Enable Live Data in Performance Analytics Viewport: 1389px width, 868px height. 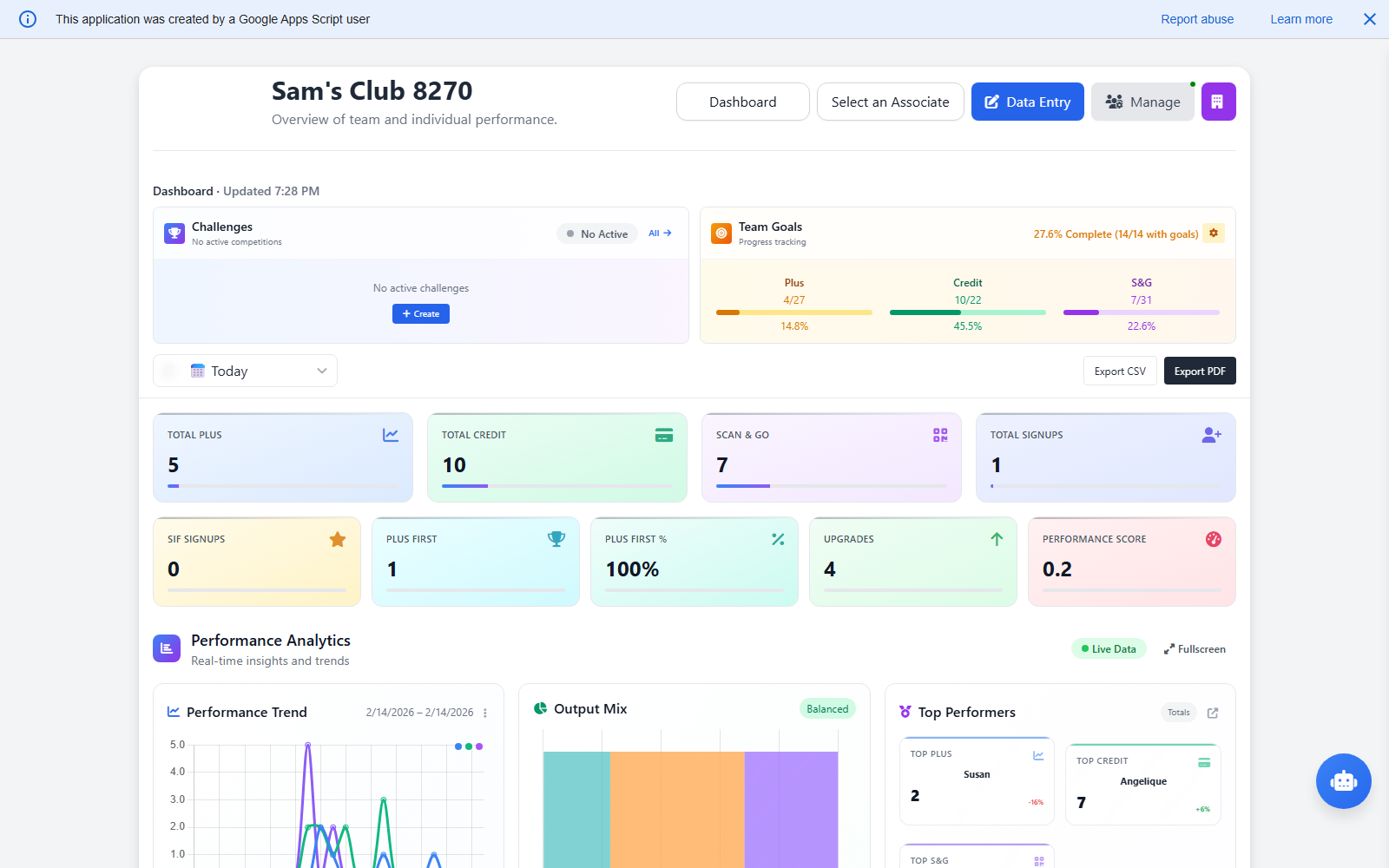1109,648
